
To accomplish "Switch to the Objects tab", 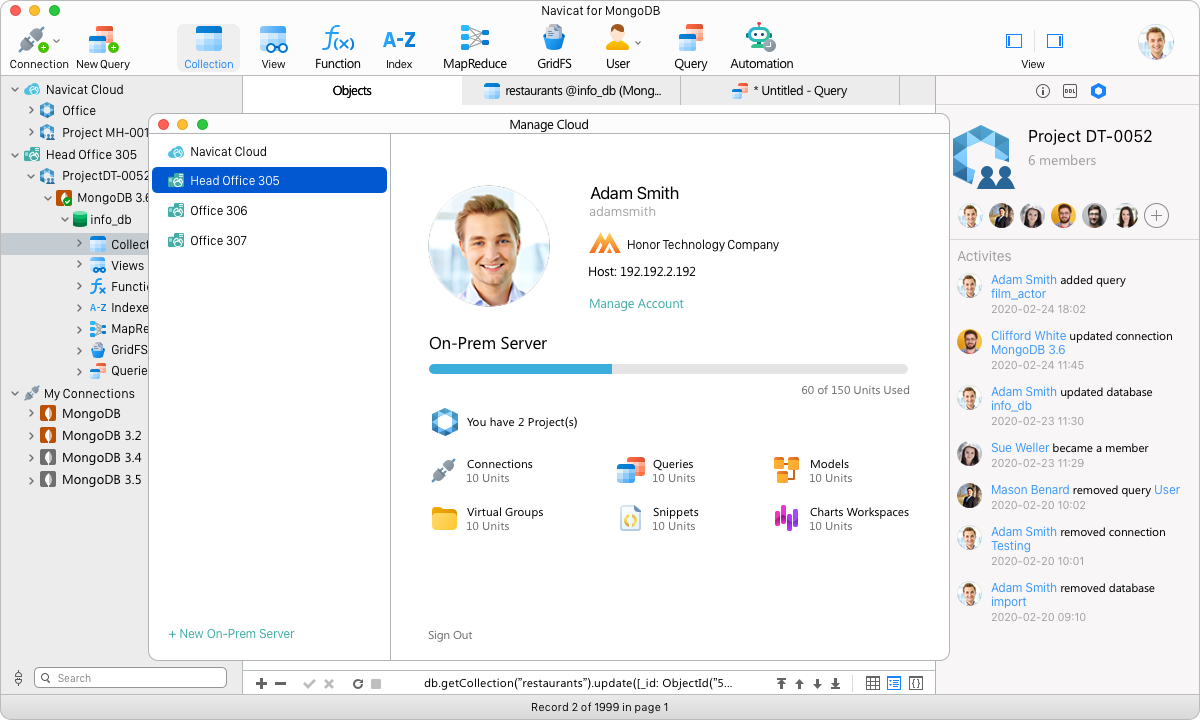I will point(352,90).
